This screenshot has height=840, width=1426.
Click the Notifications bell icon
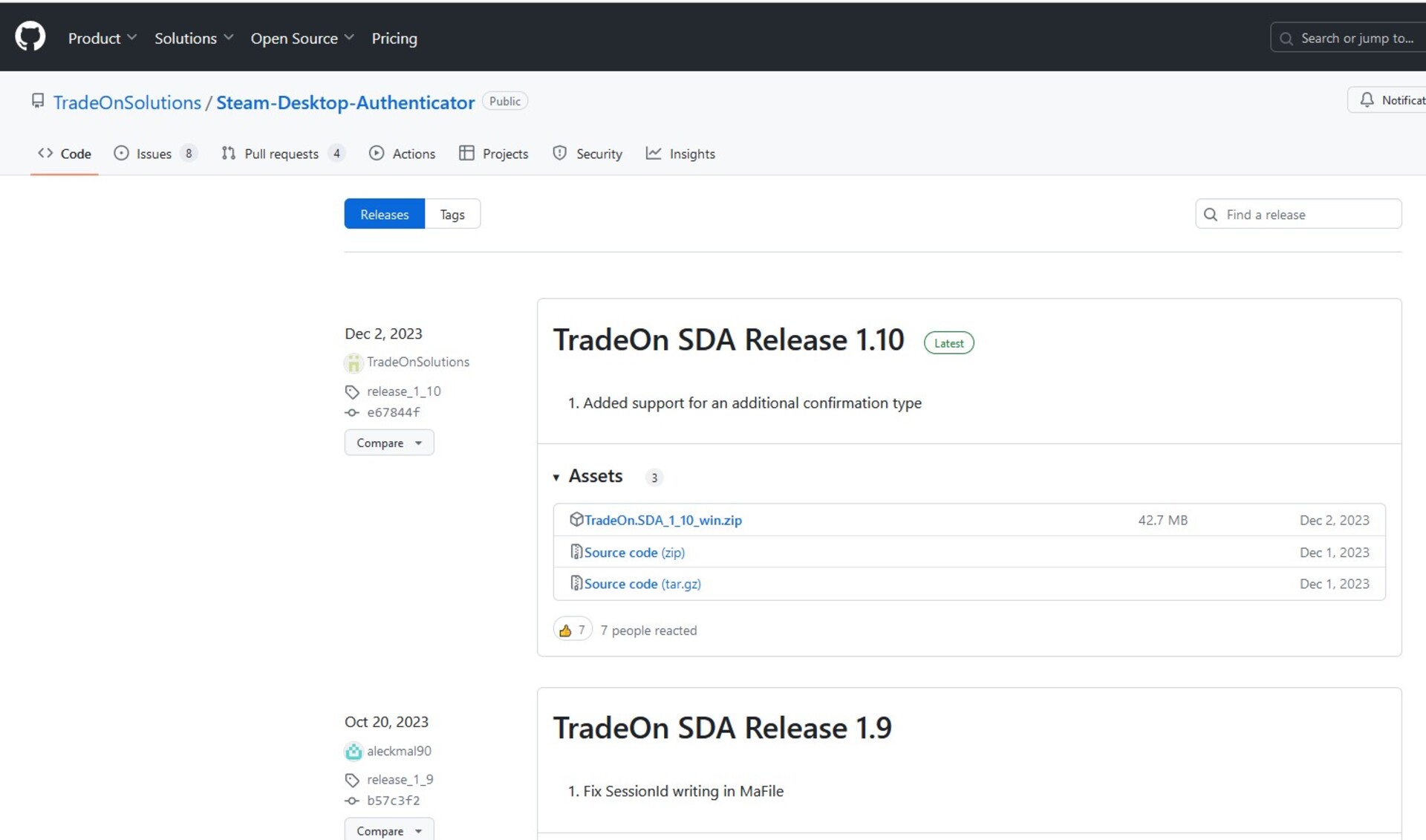click(x=1367, y=100)
